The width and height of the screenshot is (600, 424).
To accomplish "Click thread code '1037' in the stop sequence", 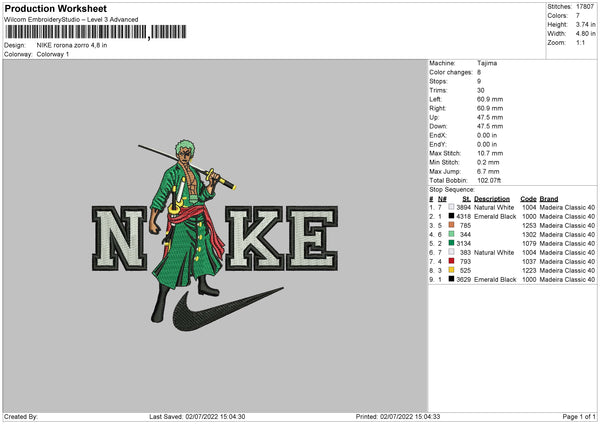I will [x=529, y=261].
